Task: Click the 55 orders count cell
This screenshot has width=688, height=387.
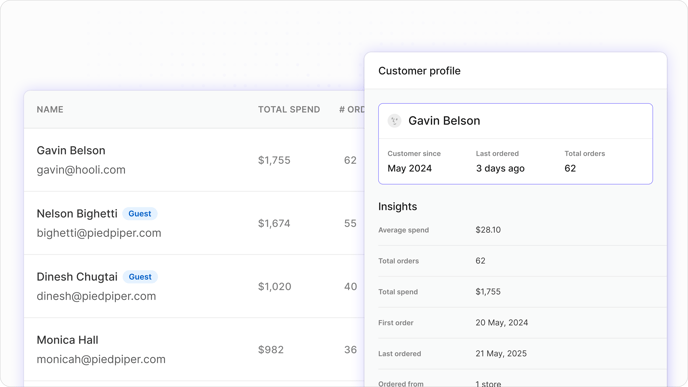Action: pos(350,223)
